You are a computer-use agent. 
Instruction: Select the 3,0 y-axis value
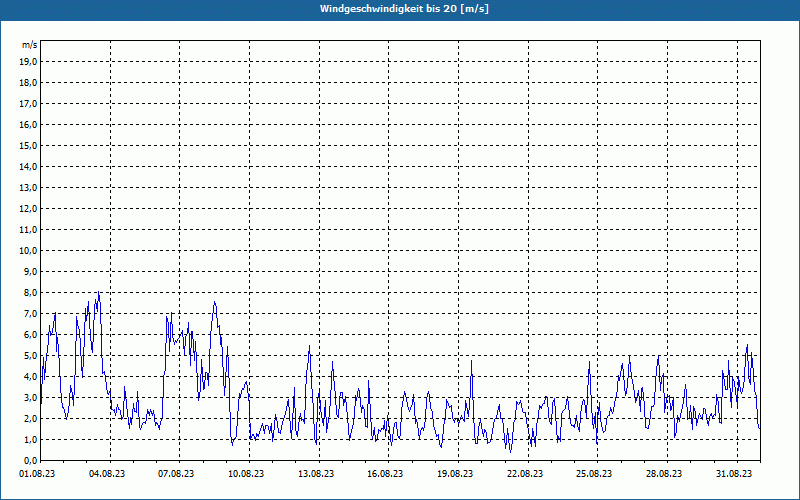(30, 397)
